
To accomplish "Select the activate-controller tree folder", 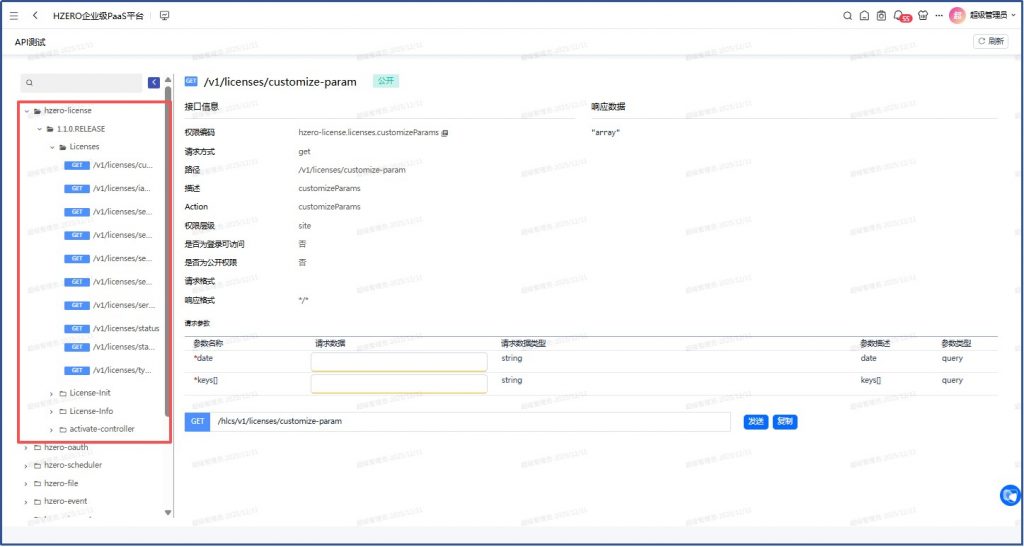I will (x=101, y=429).
